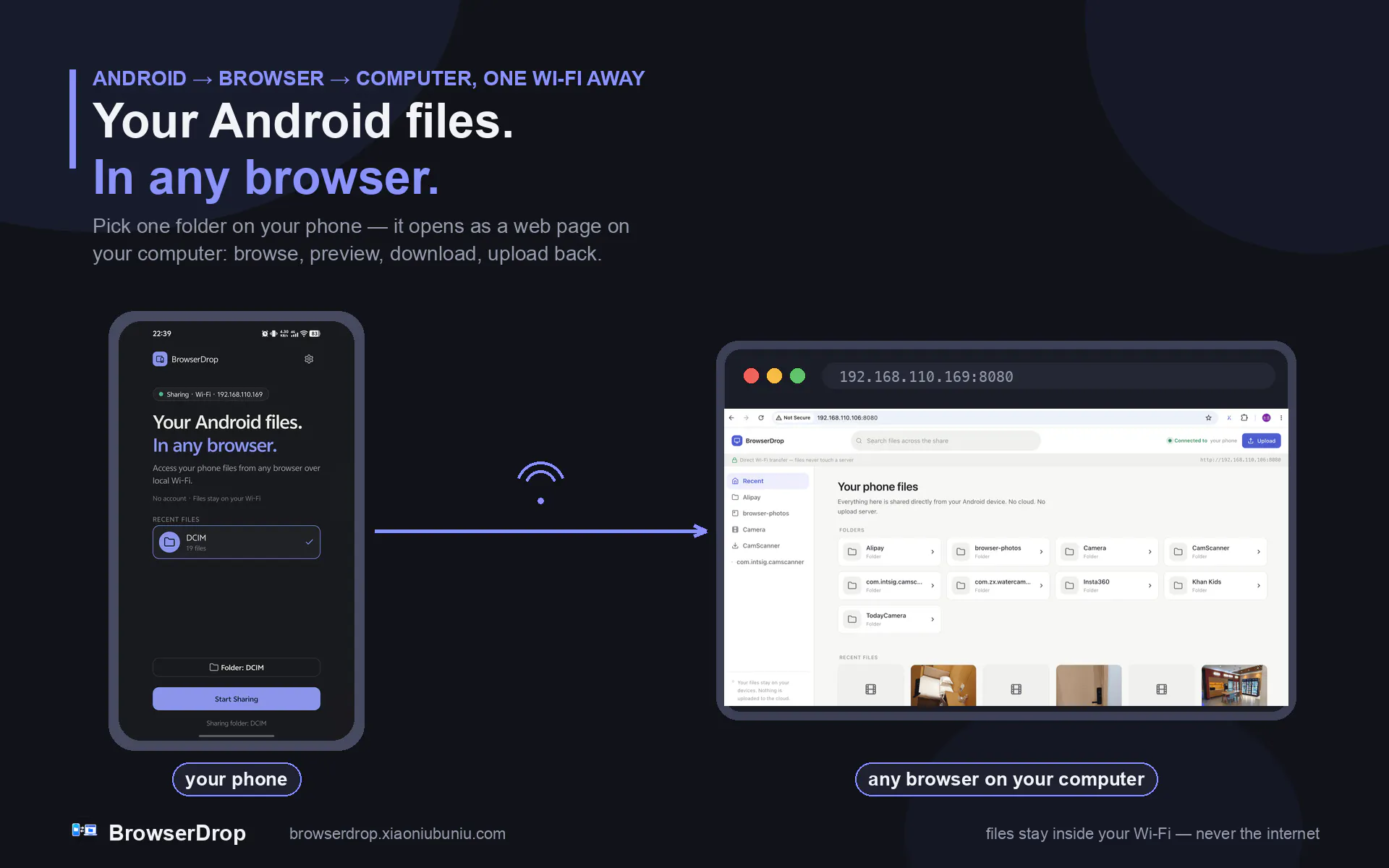Click the Not Secure warning icon
The height and width of the screenshot is (868, 1389).
(778, 417)
